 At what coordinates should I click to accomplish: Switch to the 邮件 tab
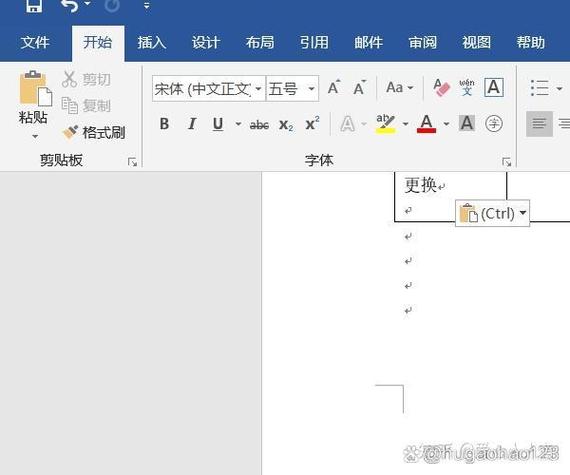pyautogui.click(x=368, y=43)
